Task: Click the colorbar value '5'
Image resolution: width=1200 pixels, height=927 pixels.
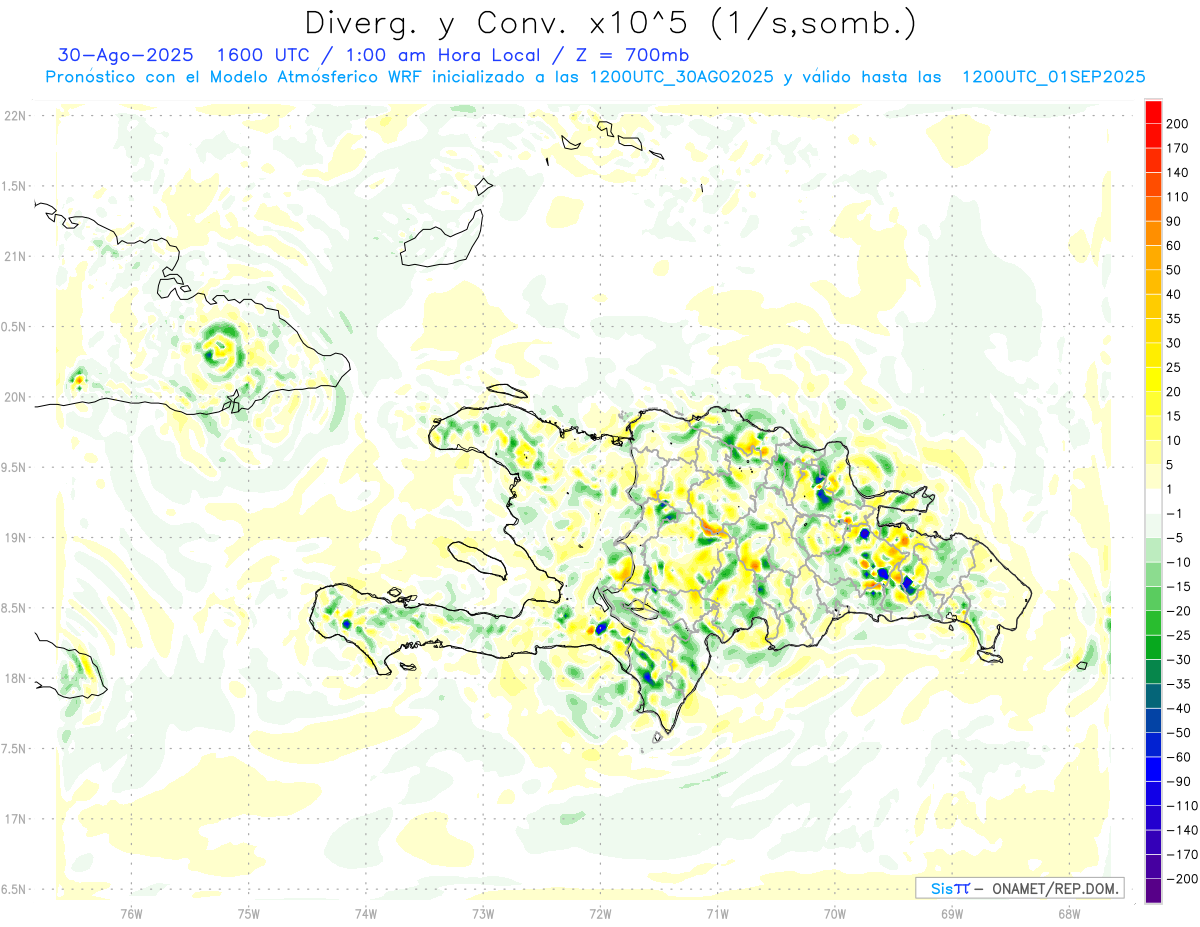Action: [x=1171, y=465]
